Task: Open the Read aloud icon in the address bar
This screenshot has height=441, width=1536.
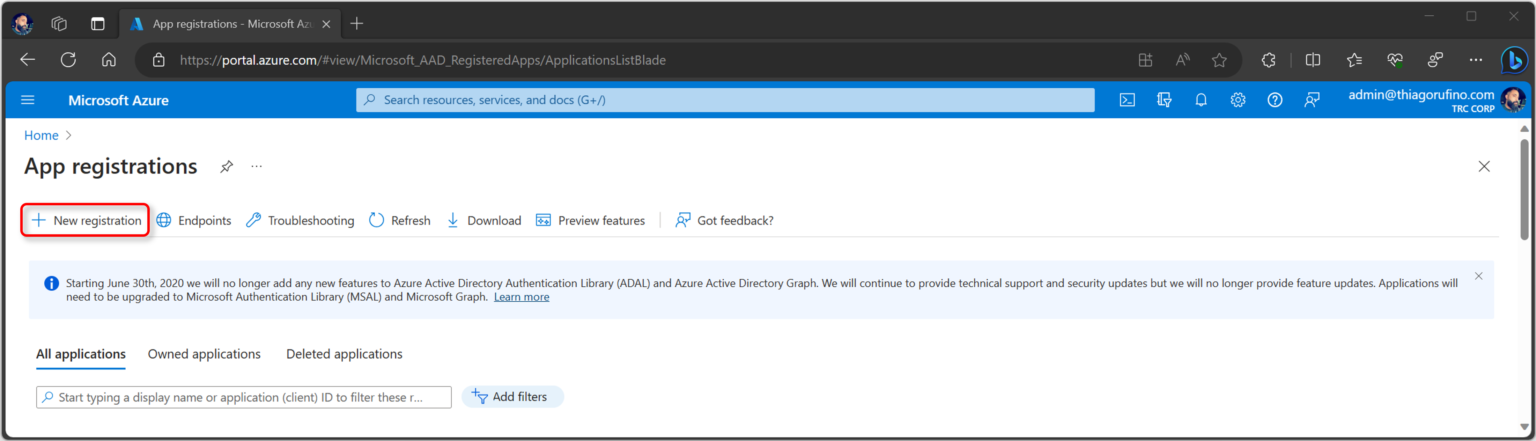Action: (x=1183, y=60)
